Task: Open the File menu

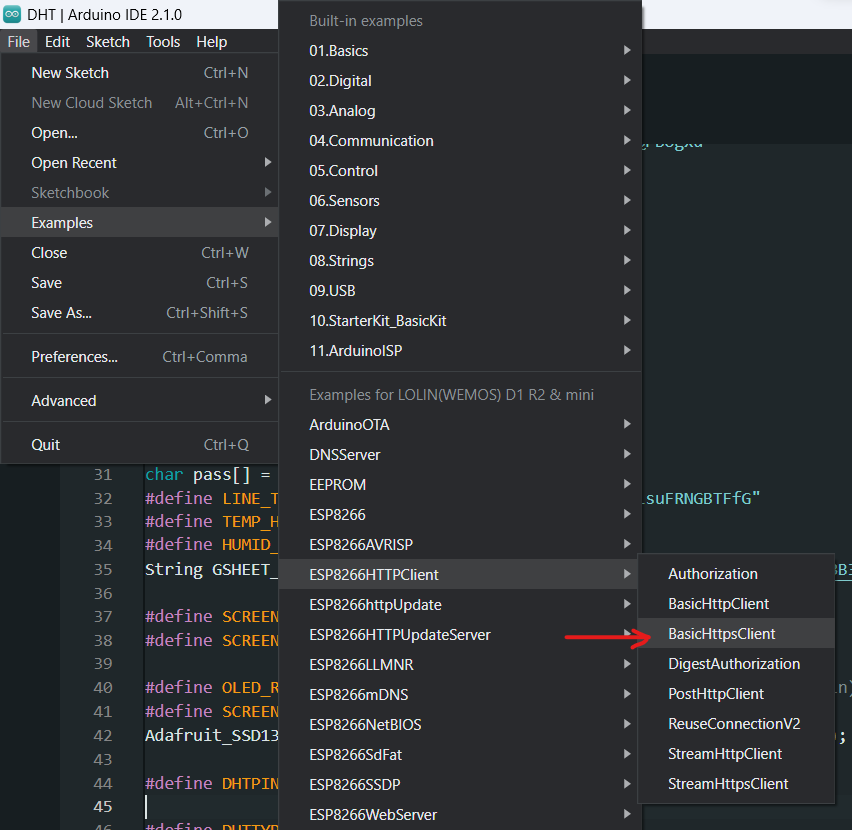Action: coord(18,42)
